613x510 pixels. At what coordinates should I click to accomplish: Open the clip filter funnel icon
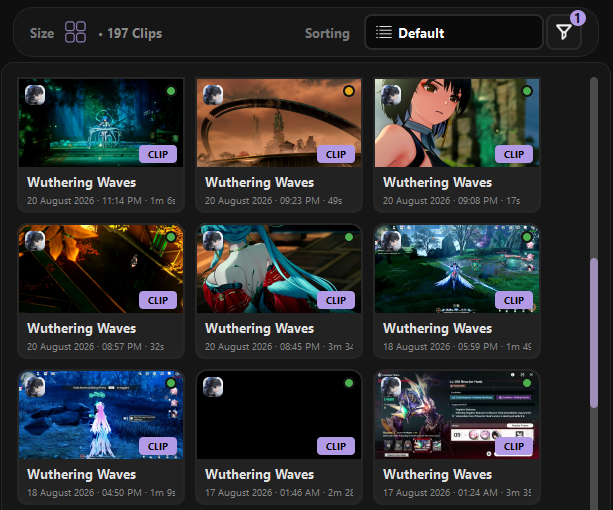[x=563, y=32]
